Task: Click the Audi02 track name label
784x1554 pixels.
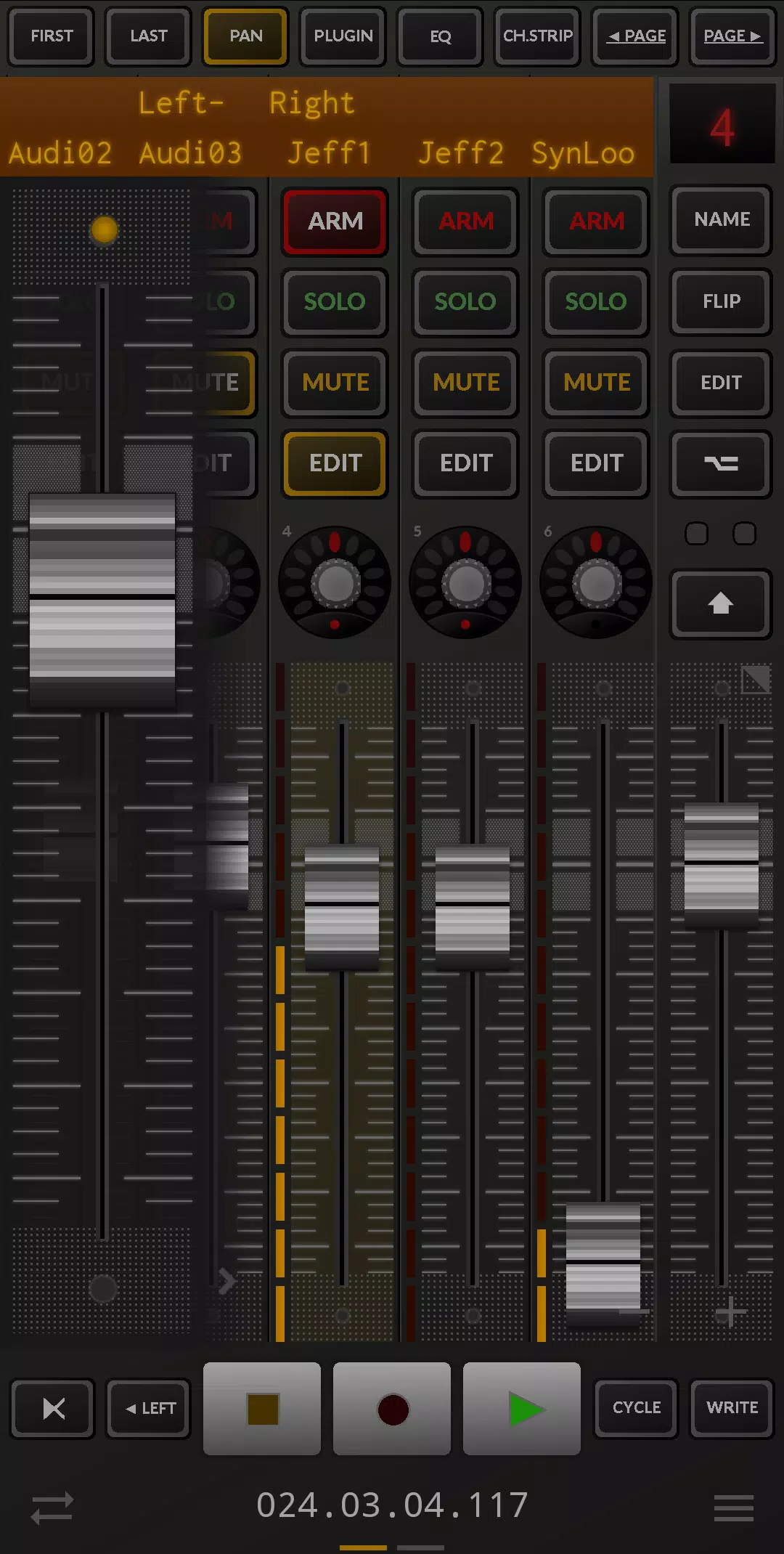Action: point(60,153)
